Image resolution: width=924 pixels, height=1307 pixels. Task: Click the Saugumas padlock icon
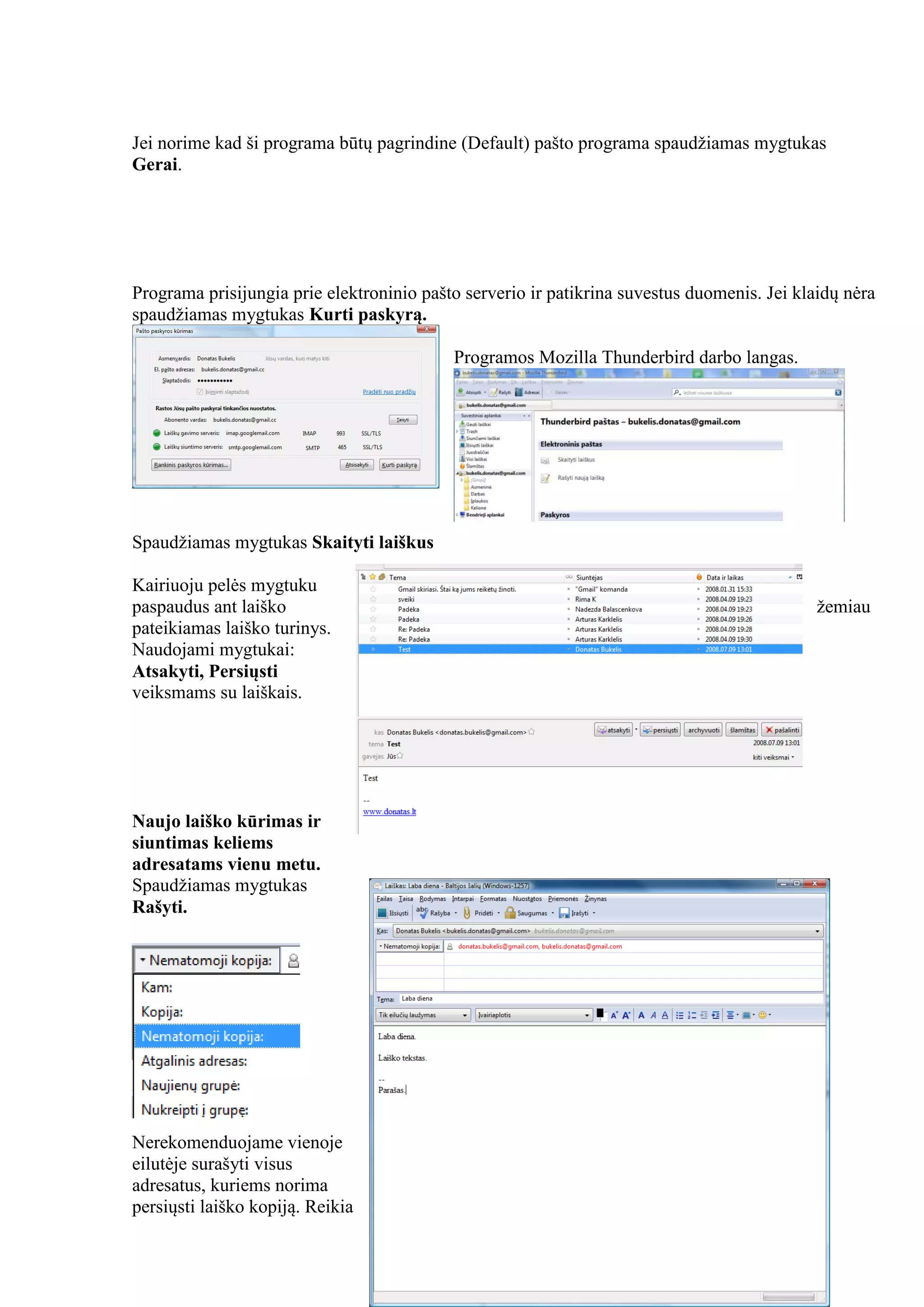(x=510, y=913)
